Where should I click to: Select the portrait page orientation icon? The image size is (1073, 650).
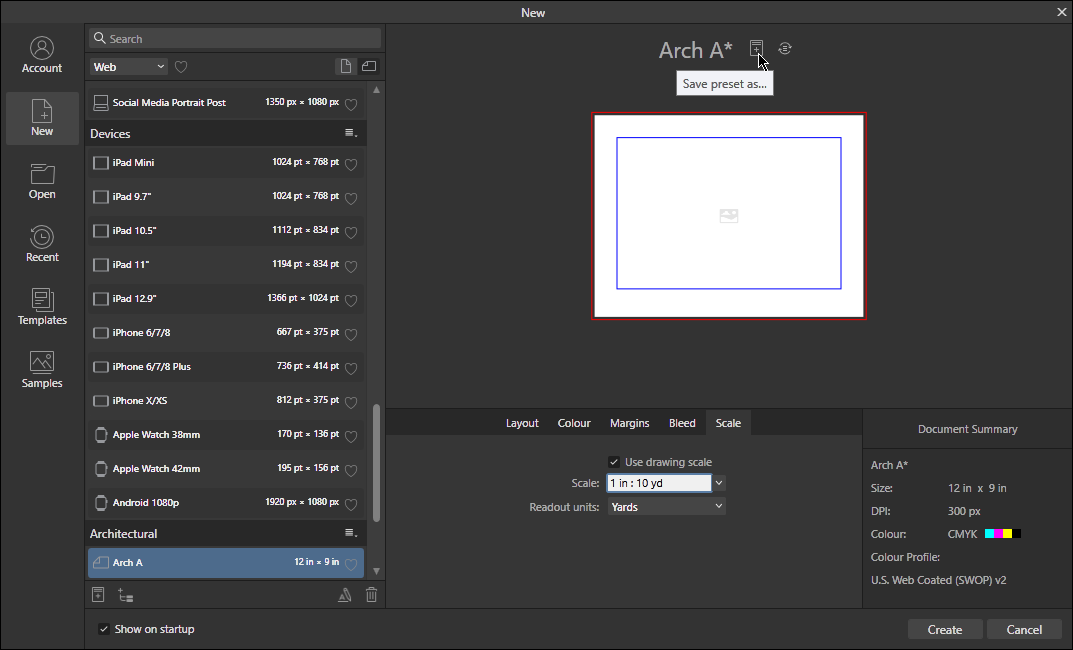(345, 65)
